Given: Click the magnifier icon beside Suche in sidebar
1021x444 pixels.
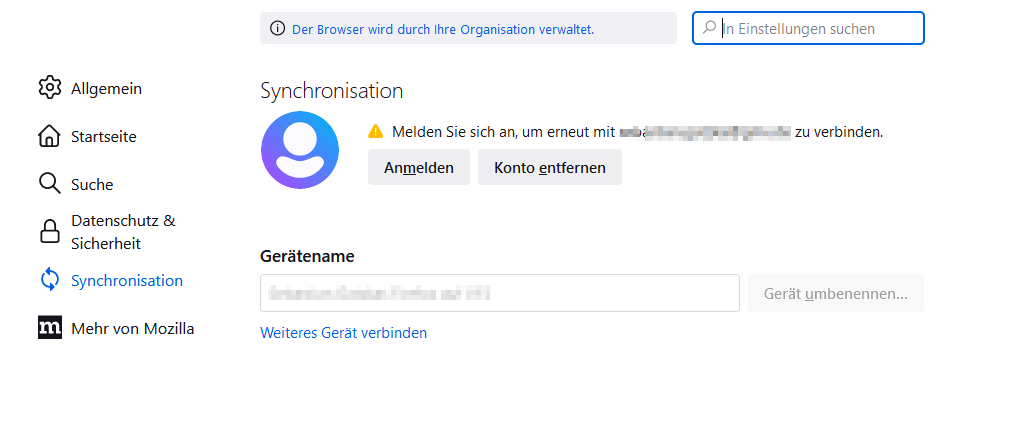Looking at the screenshot, I should [x=50, y=184].
